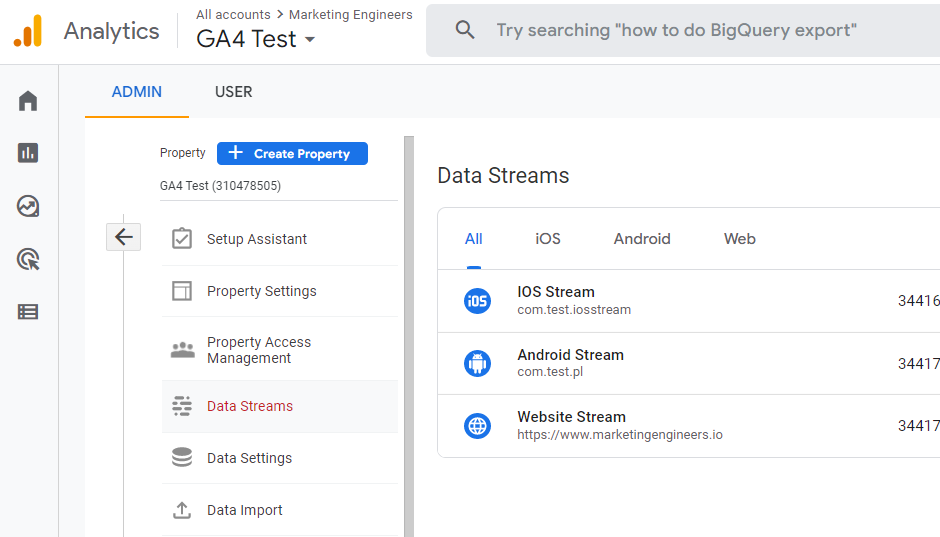Screen dimensions: 940x537
Task: Open the Home icon in sidebar
Action: pyautogui.click(x=28, y=101)
